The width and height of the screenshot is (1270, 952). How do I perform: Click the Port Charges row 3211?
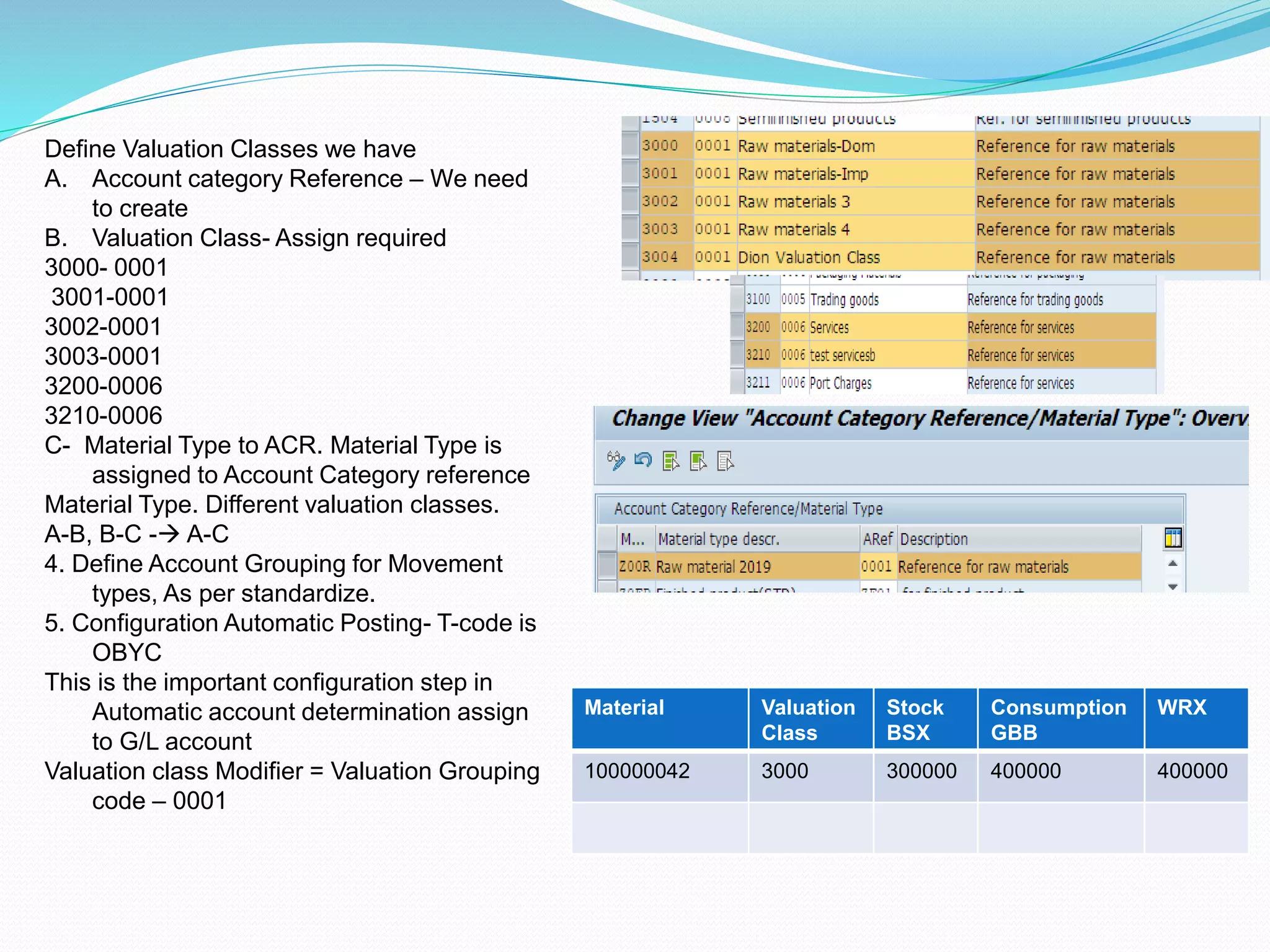click(841, 383)
